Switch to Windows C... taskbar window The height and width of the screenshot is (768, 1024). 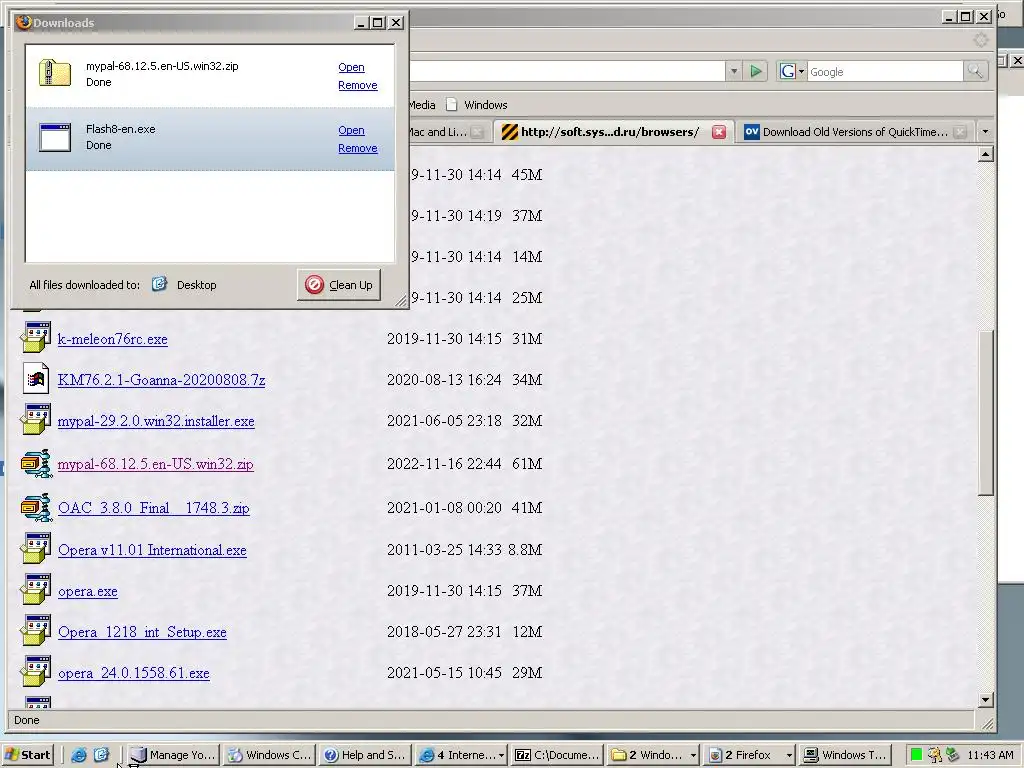270,755
